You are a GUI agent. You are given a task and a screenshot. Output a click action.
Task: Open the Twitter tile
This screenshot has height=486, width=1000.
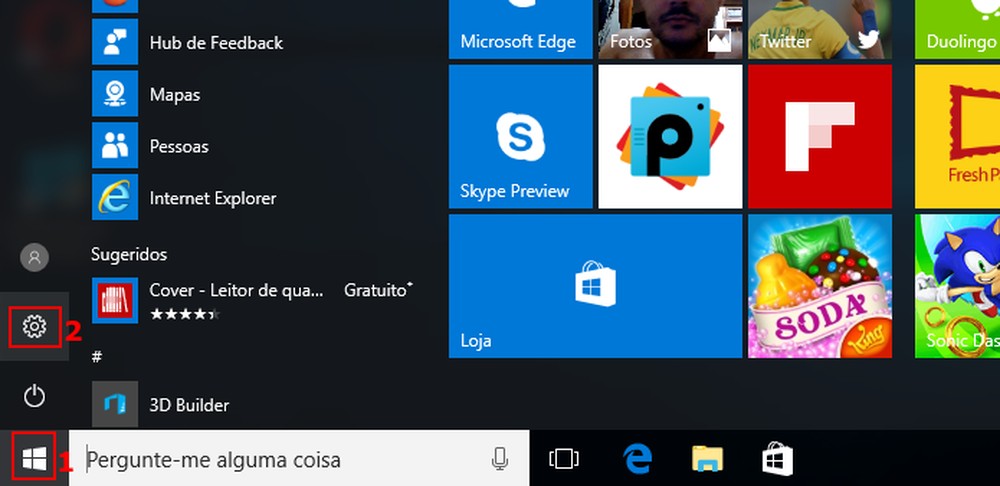point(820,29)
